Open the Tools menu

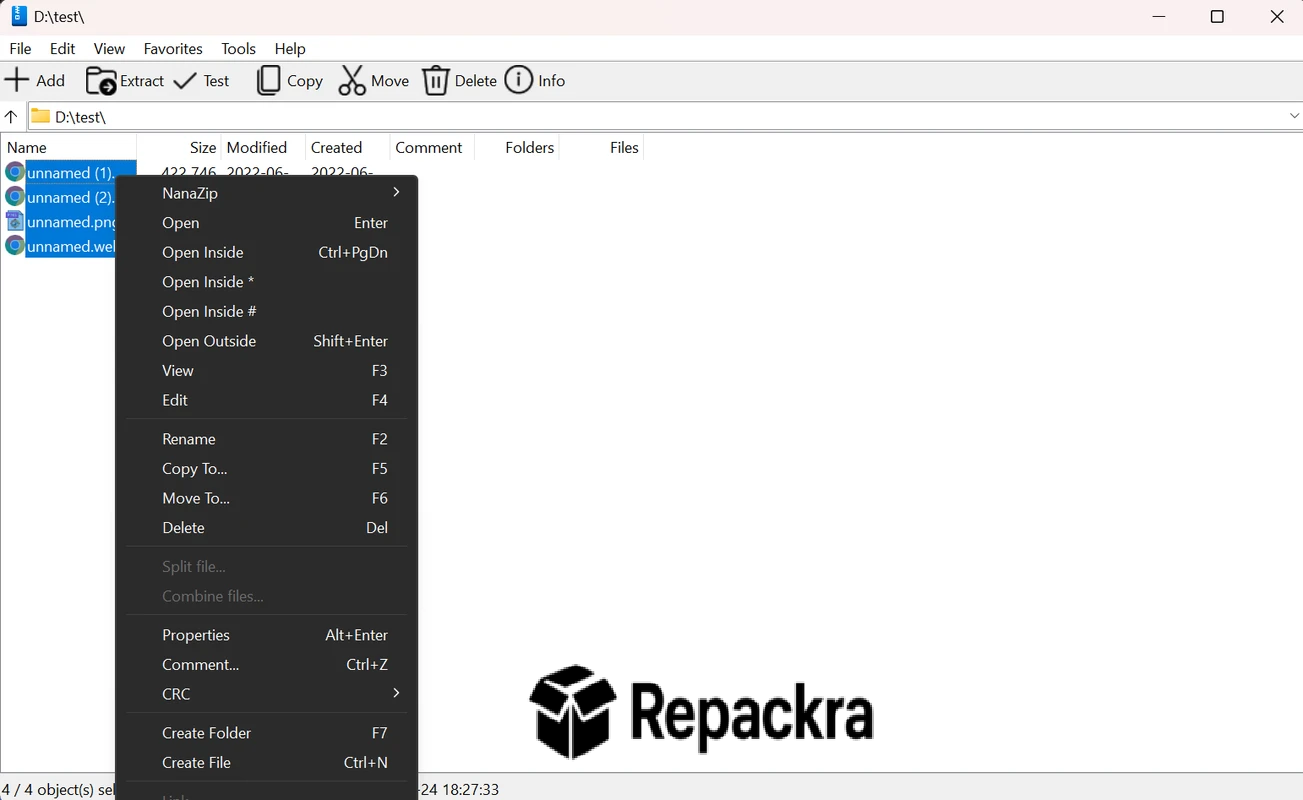pos(238,48)
